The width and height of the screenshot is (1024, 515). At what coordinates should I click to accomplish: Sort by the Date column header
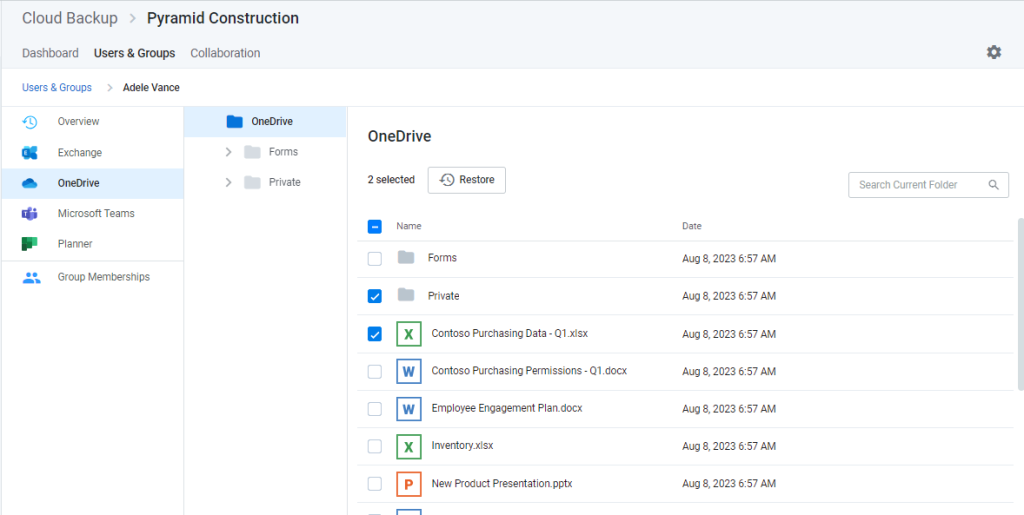(692, 226)
